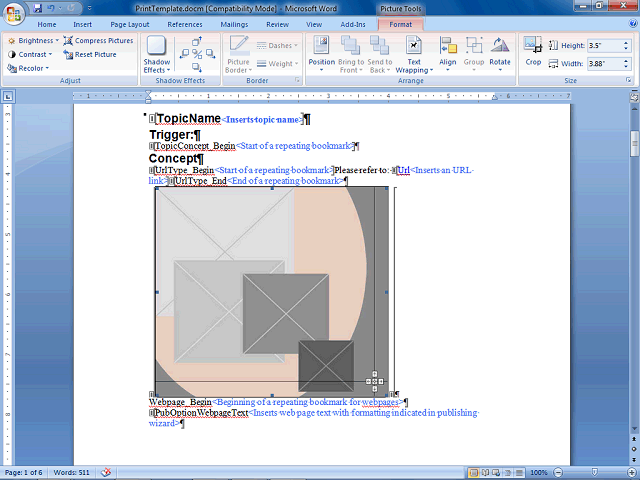Open the Group menu
Screen dimensions: 640x480
474,55
